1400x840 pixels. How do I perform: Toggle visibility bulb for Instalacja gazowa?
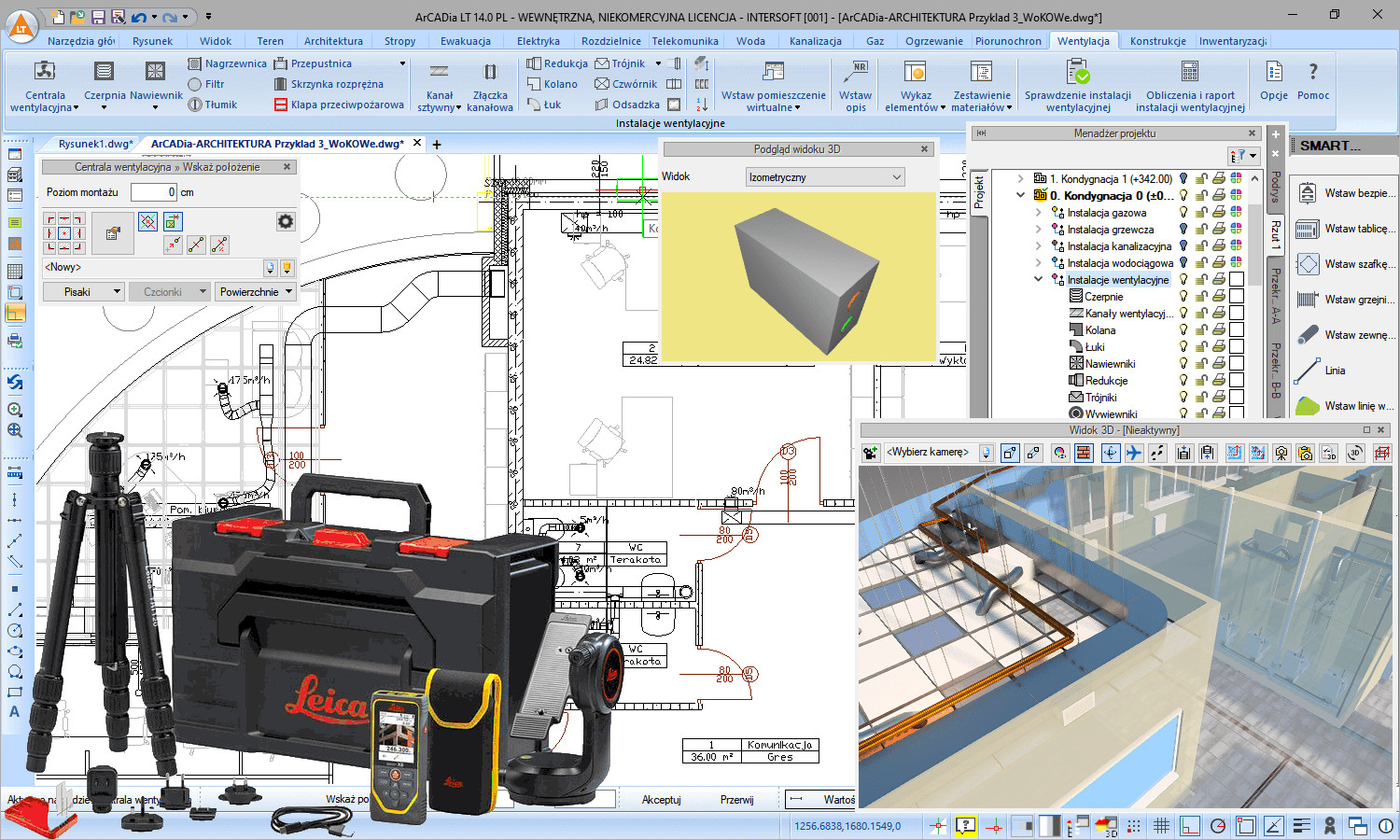1183,213
